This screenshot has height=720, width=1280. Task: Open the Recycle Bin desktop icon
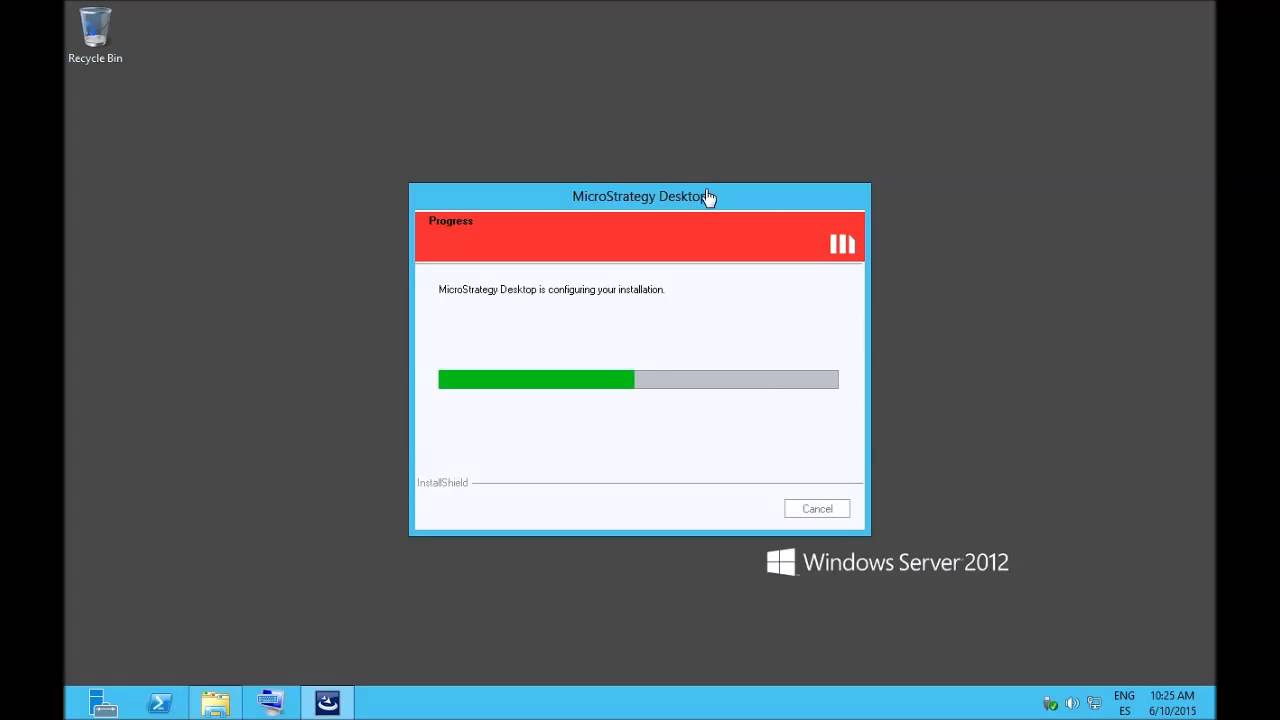[95, 36]
